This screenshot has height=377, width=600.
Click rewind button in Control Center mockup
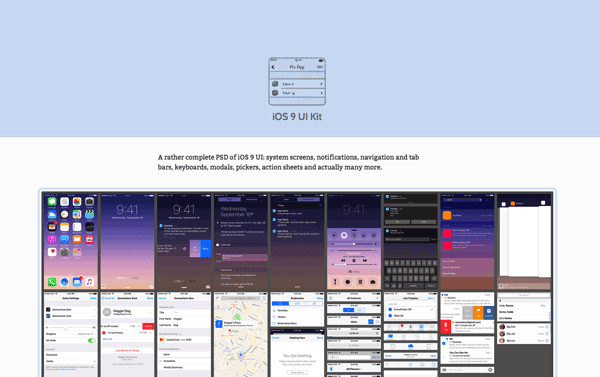pyautogui.click(x=343, y=261)
